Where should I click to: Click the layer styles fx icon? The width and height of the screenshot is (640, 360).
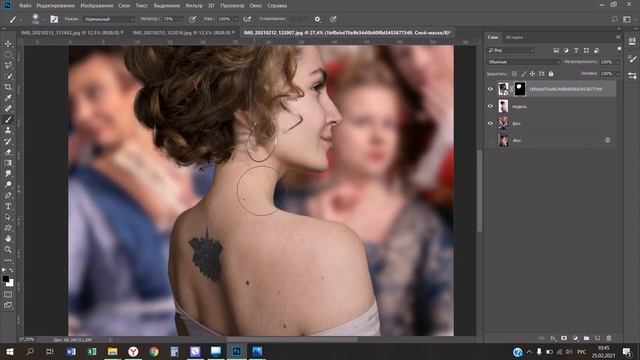(553, 338)
